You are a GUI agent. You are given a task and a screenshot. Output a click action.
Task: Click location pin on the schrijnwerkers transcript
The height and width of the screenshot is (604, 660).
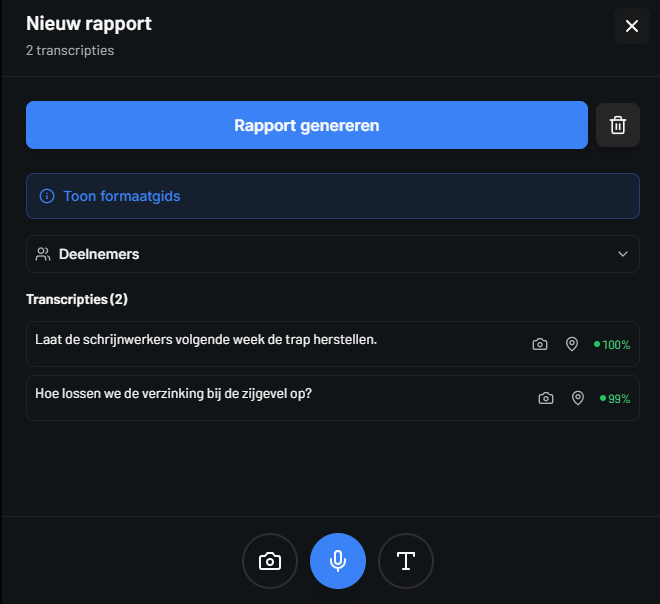point(572,344)
